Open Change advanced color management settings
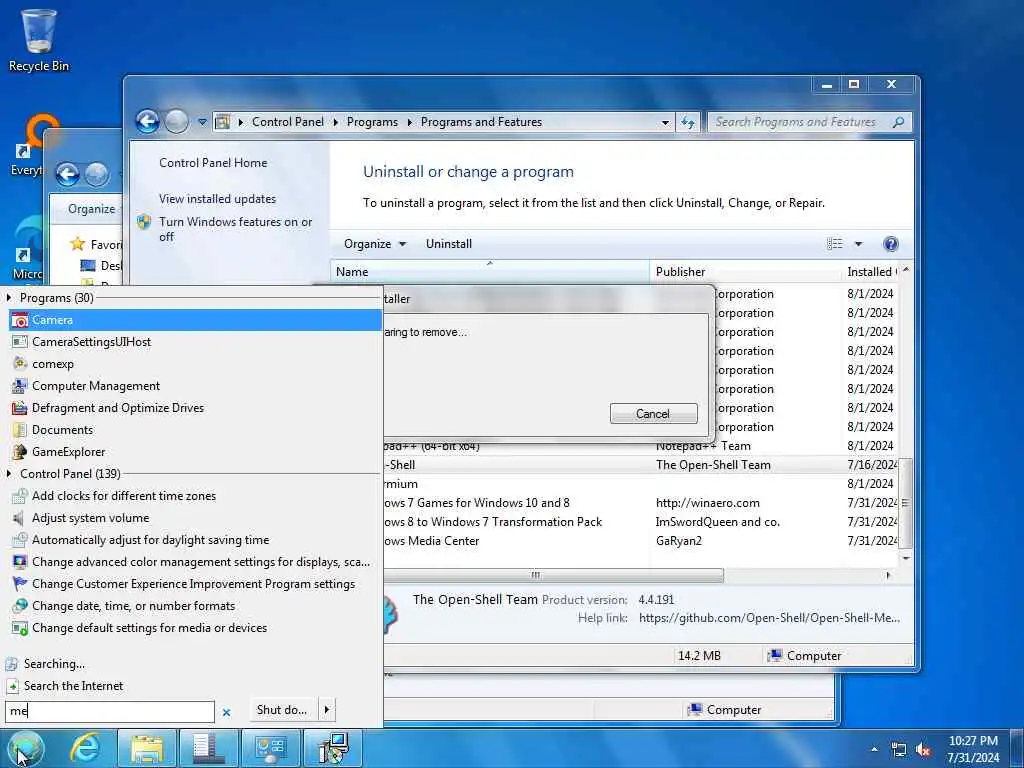 pyautogui.click(x=195, y=562)
